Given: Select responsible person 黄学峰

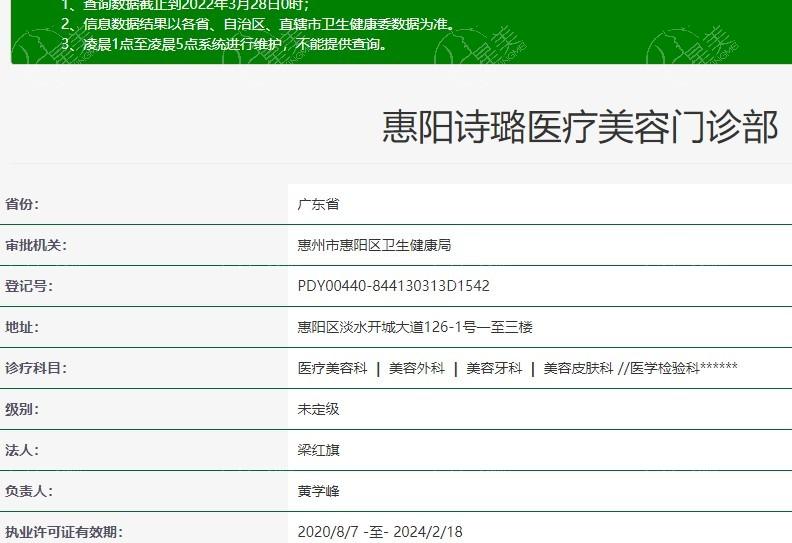Looking at the screenshot, I should [x=318, y=490].
